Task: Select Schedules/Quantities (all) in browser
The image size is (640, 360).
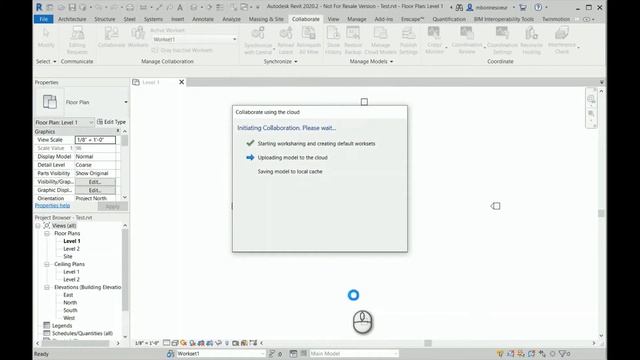Action: pyautogui.click(x=82, y=333)
